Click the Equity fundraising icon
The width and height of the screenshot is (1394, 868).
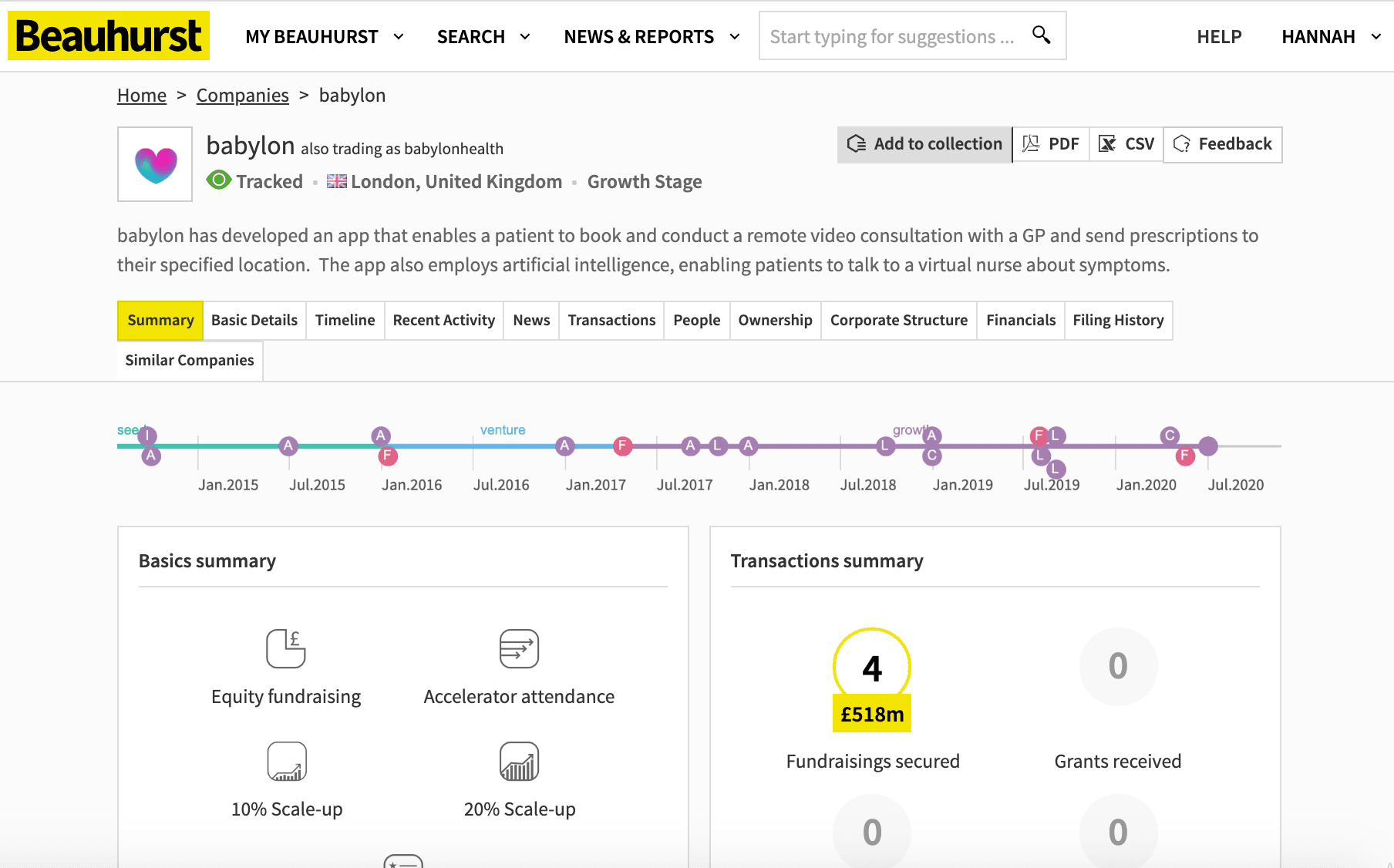(286, 648)
